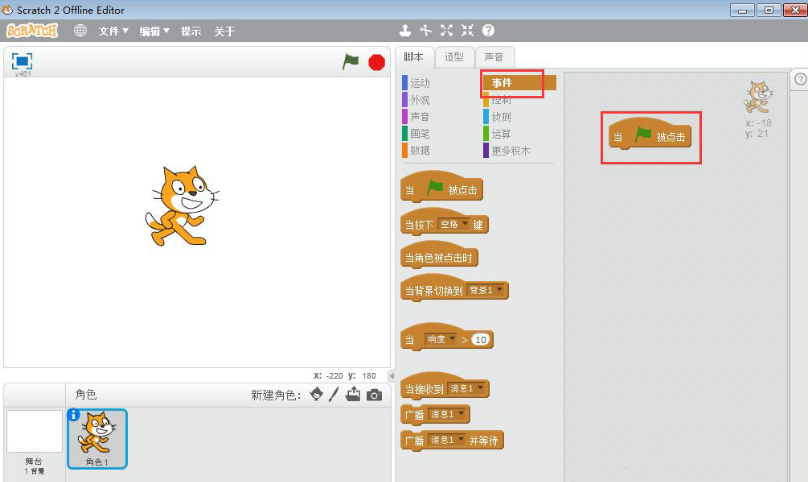Switch to the 脚本 tab

(x=414, y=57)
